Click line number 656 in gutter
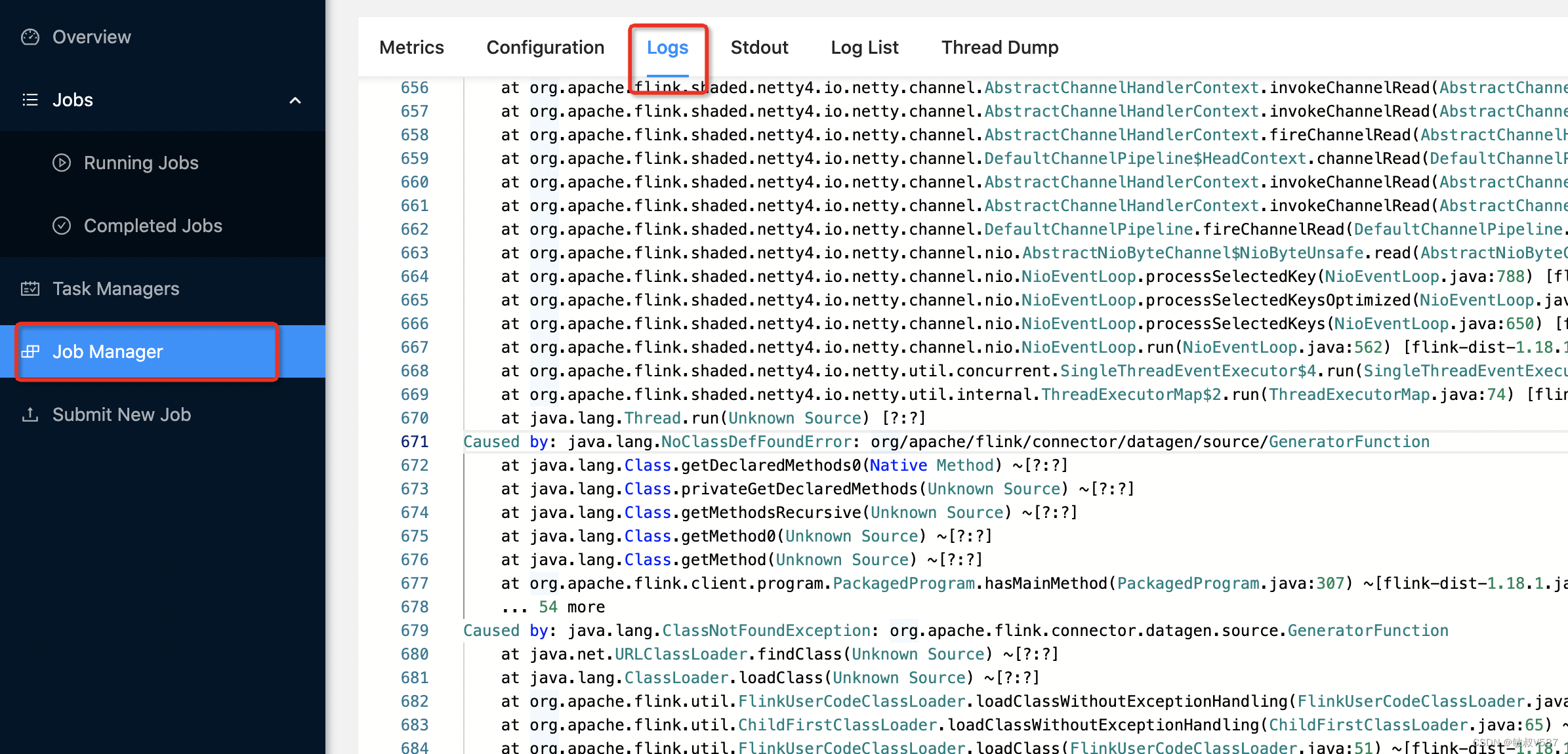 pos(415,88)
